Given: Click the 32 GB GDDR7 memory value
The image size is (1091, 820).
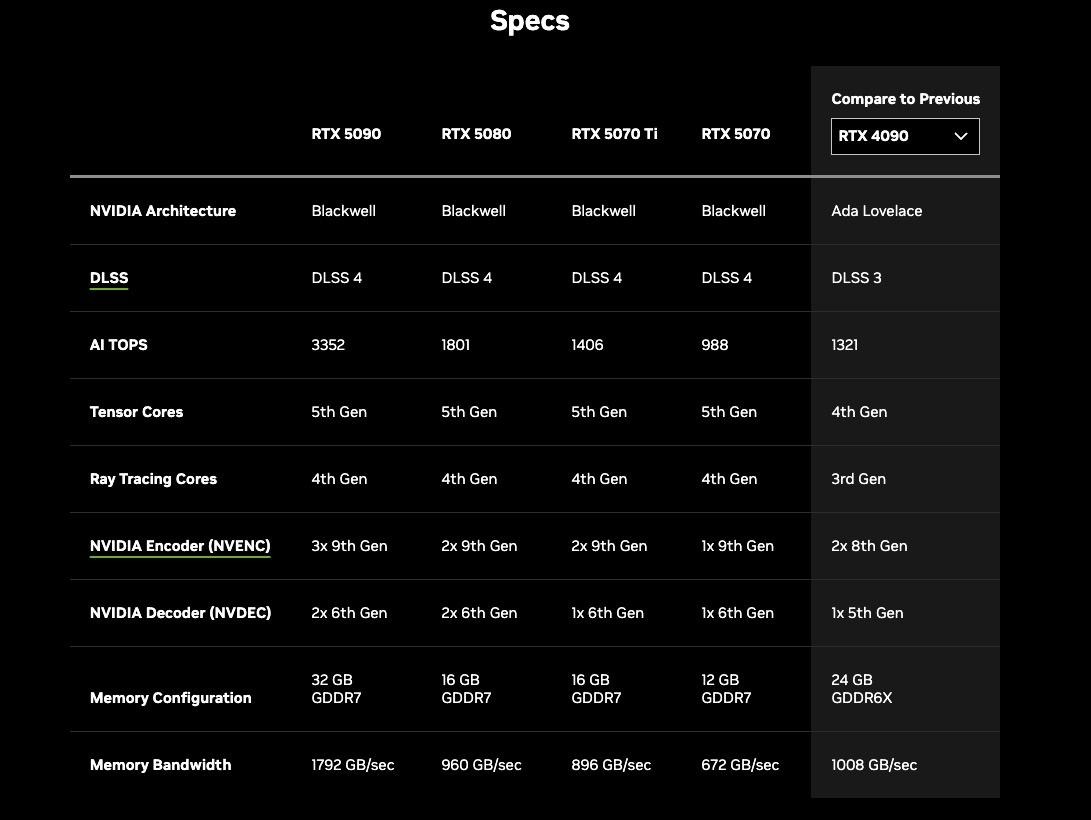Looking at the screenshot, I should [x=336, y=689].
